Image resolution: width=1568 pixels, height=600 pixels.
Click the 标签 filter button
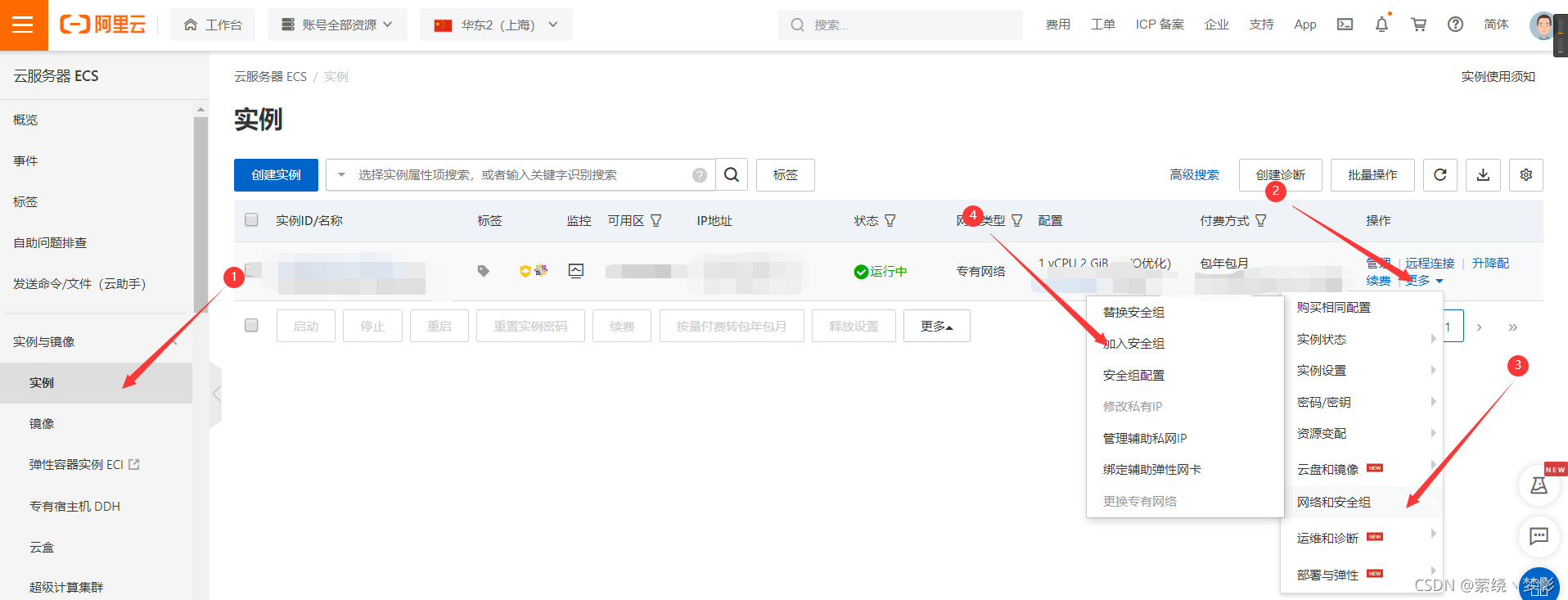[x=786, y=174]
